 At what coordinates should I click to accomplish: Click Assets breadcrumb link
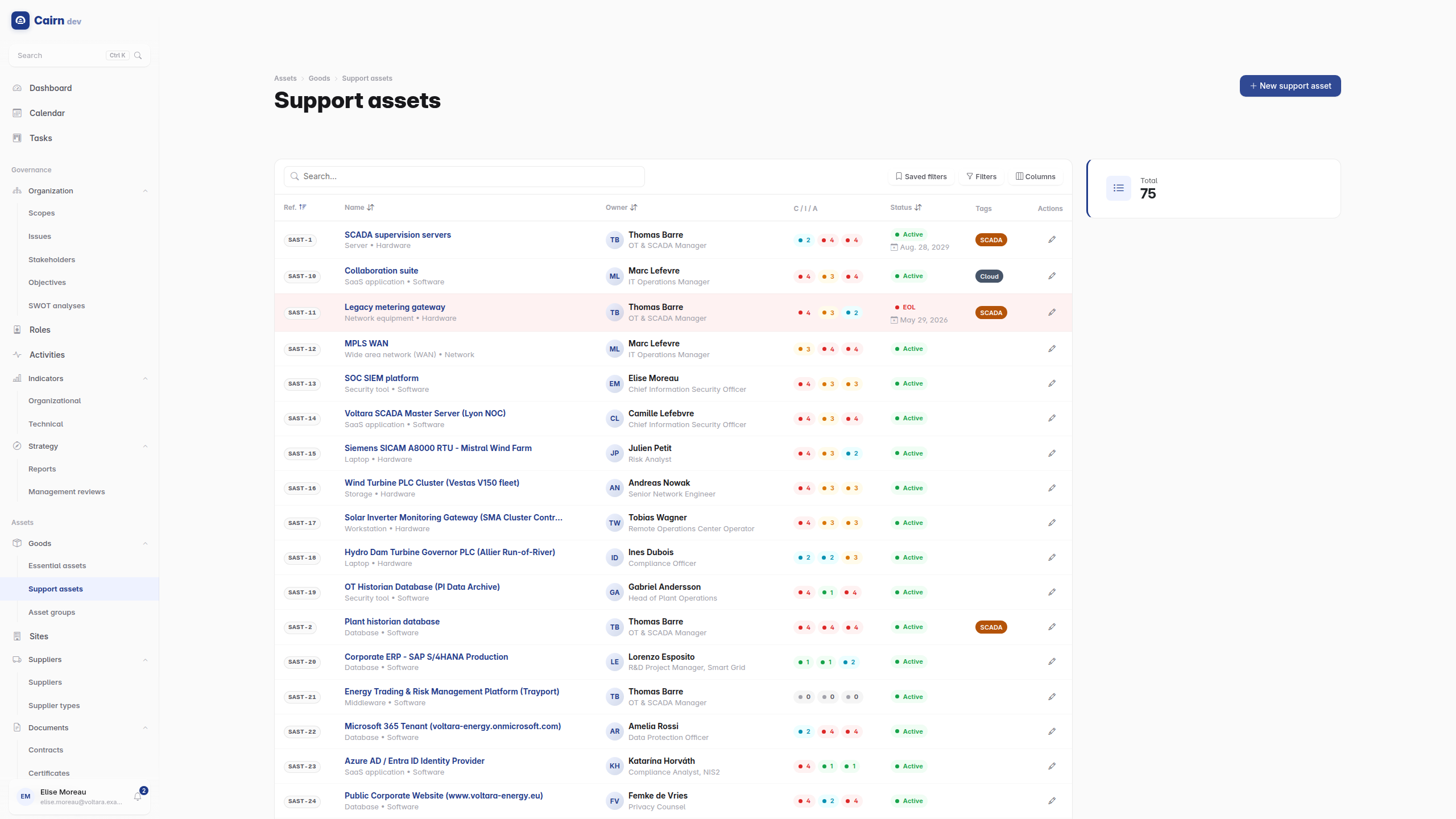click(x=286, y=78)
